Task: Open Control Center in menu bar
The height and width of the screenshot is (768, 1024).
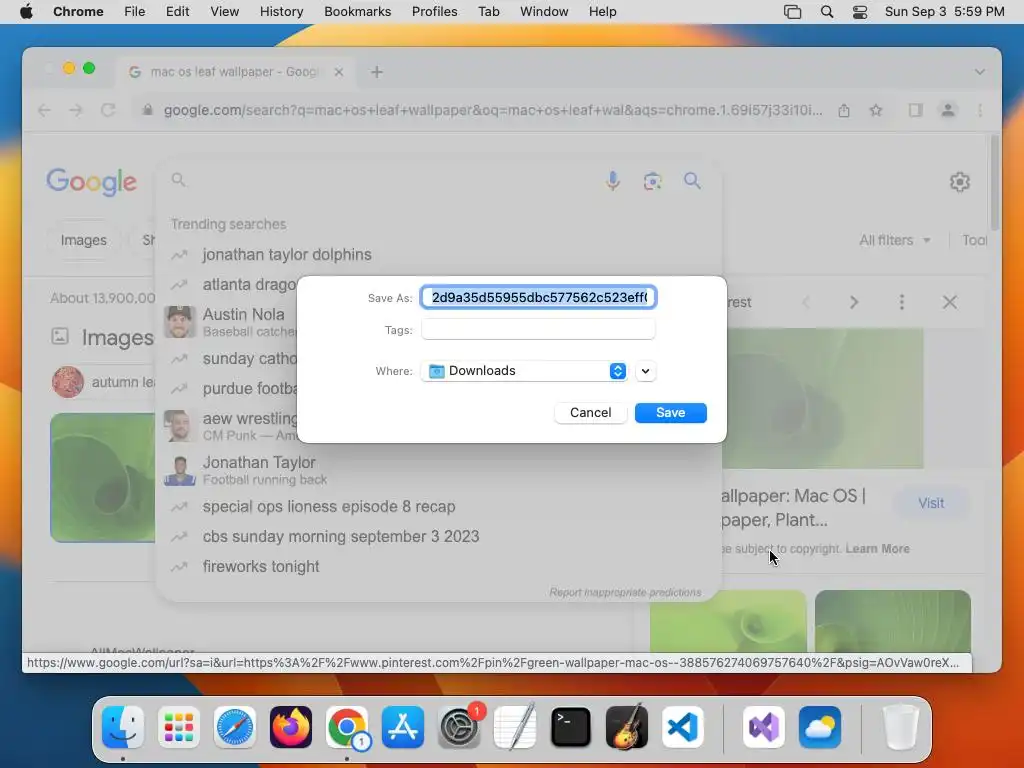Action: (860, 12)
